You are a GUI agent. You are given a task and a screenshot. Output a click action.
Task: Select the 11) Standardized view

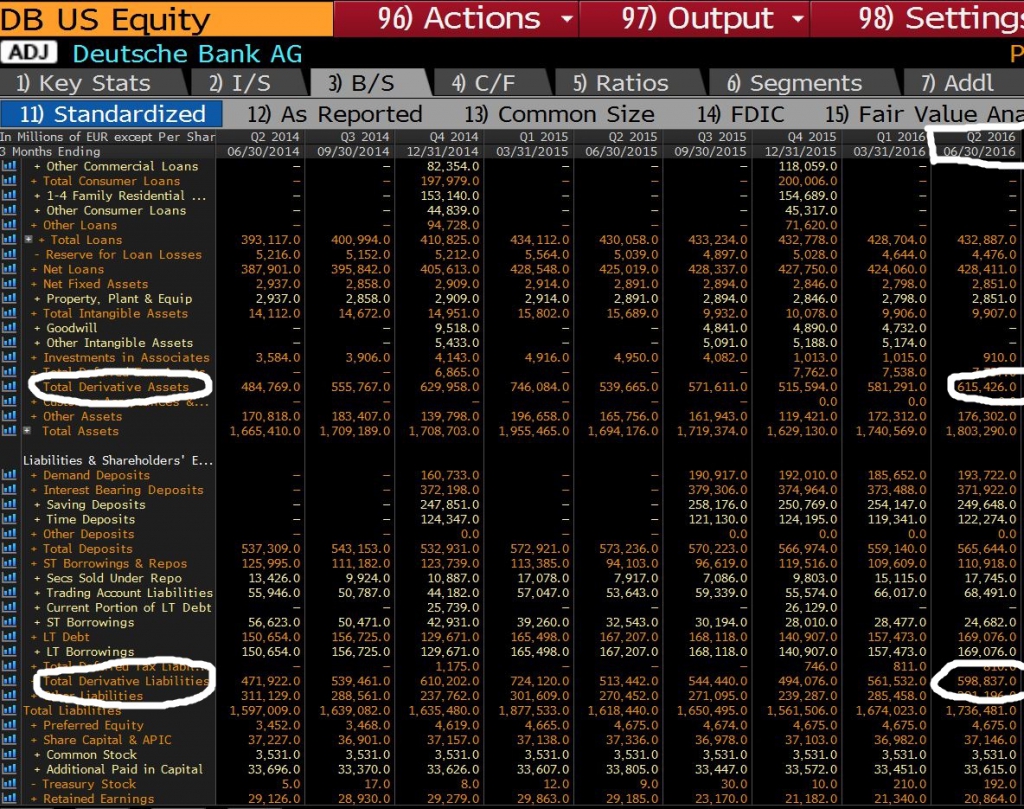tap(112, 114)
